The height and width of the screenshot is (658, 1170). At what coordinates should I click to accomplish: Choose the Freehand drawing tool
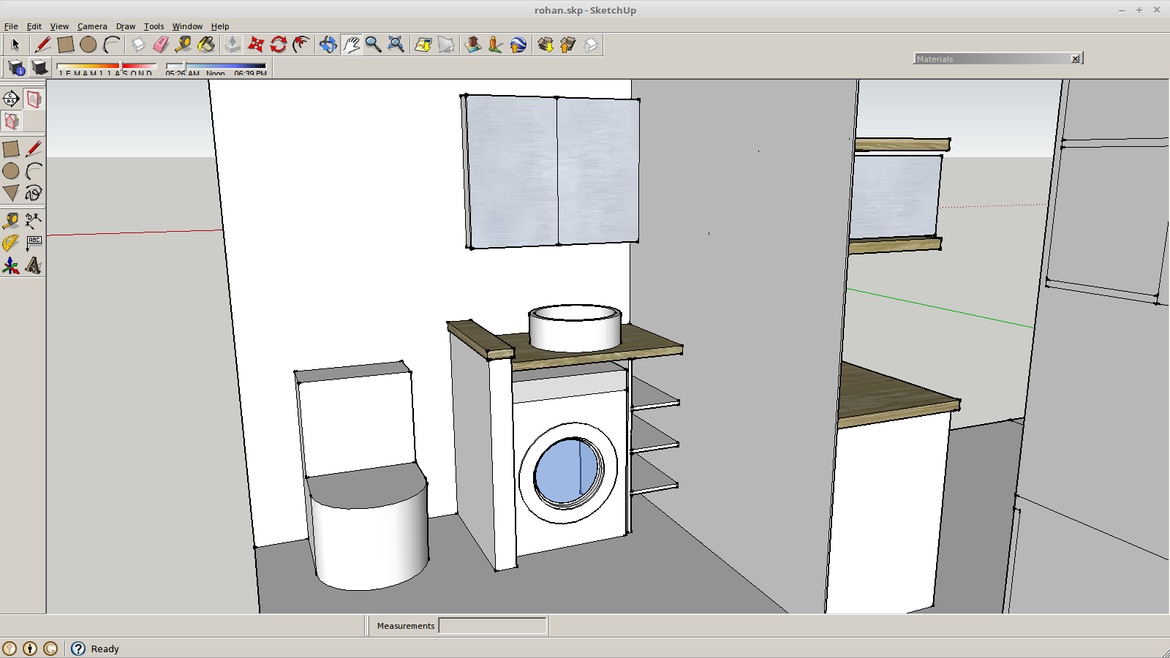click(x=35, y=193)
